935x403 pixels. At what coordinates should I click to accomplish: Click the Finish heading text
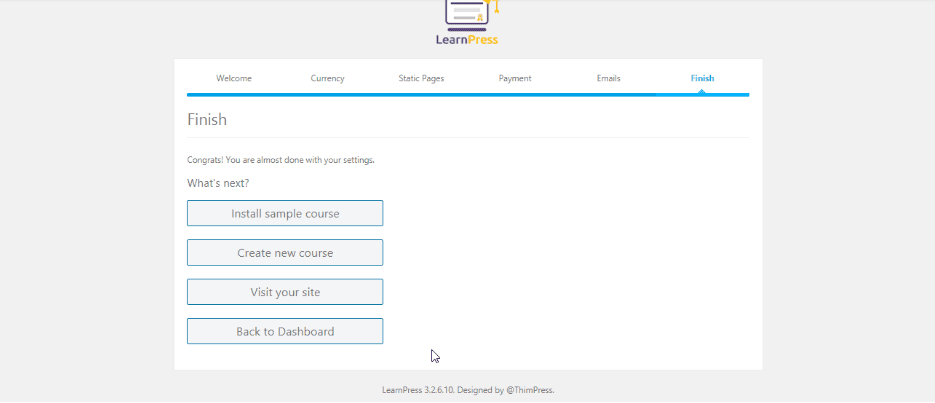[x=207, y=119]
